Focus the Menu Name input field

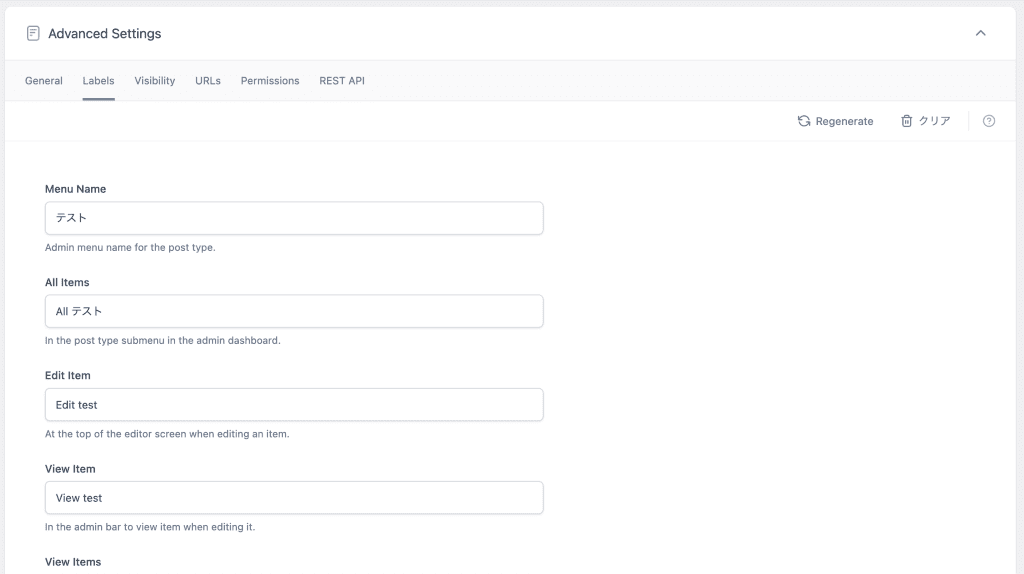click(294, 218)
